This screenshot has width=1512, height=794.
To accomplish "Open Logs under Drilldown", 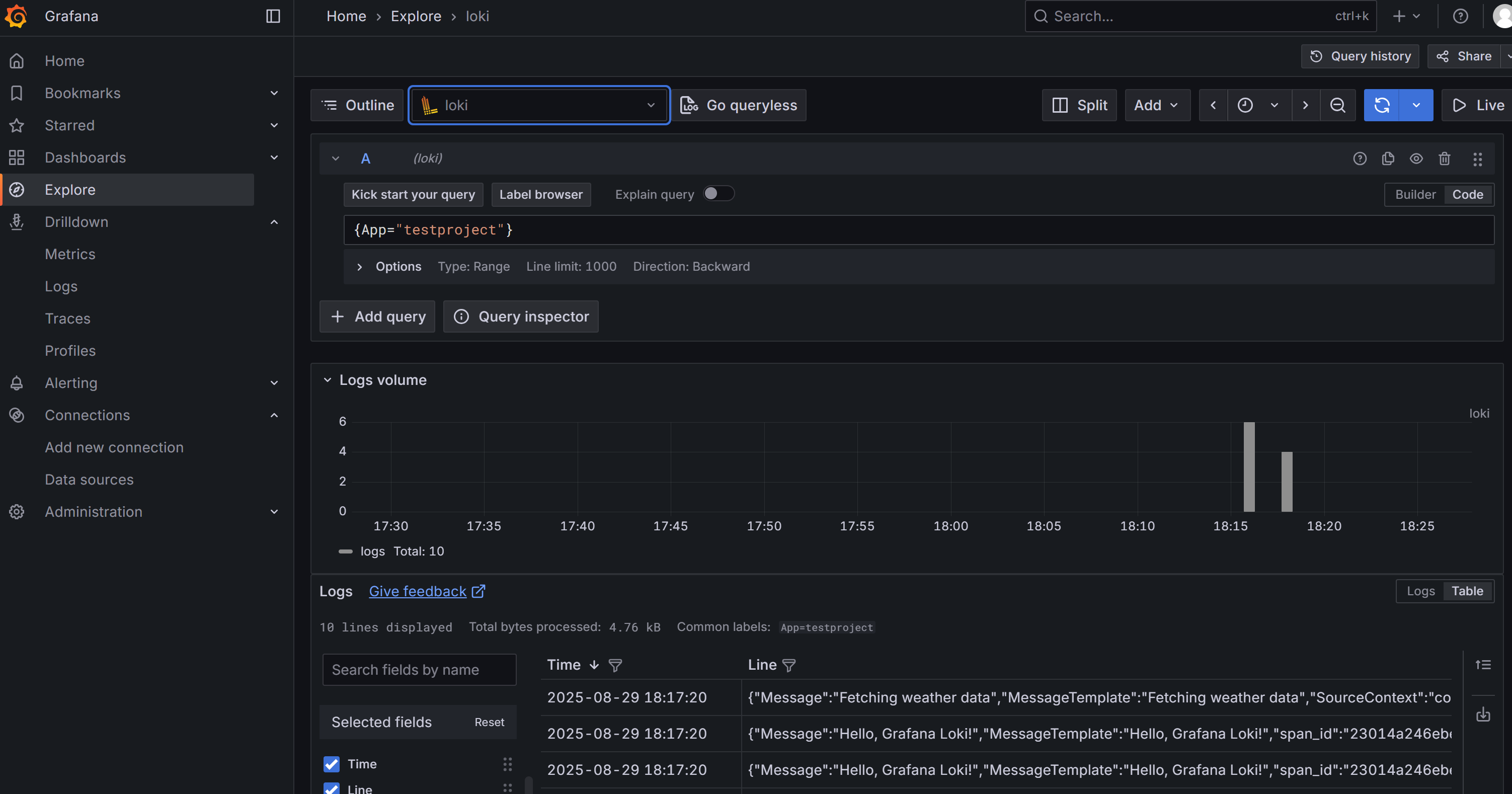I will [x=61, y=286].
